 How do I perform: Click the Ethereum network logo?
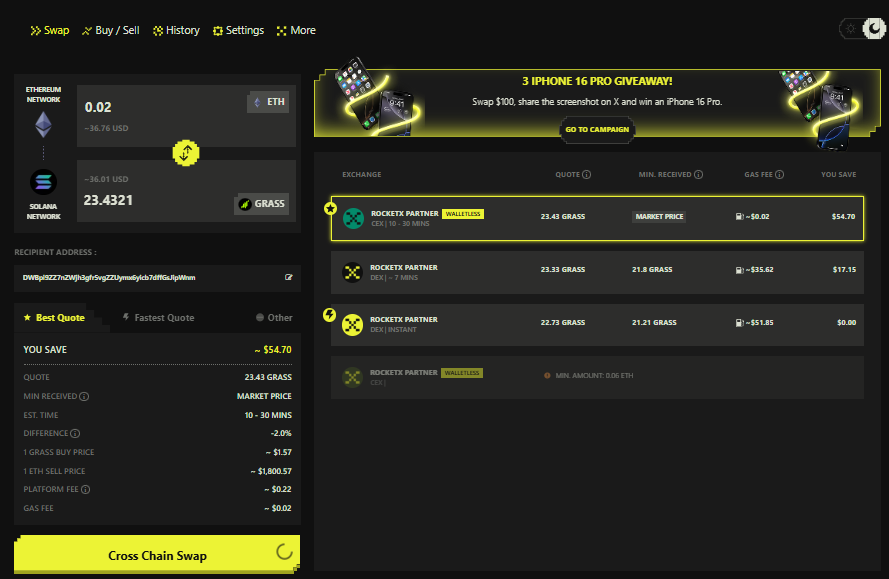coord(43,125)
